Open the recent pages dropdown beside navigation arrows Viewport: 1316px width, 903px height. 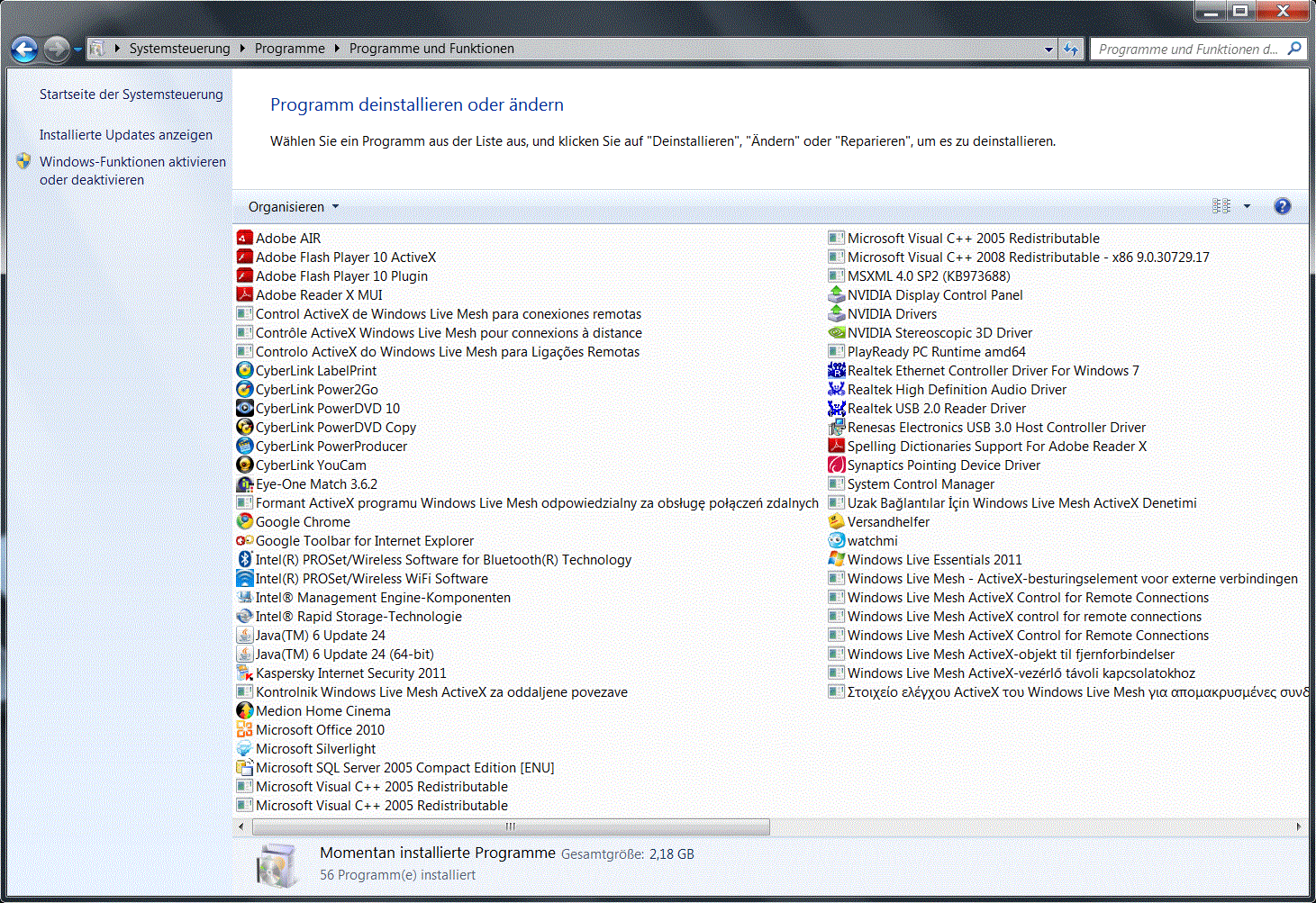[78, 49]
